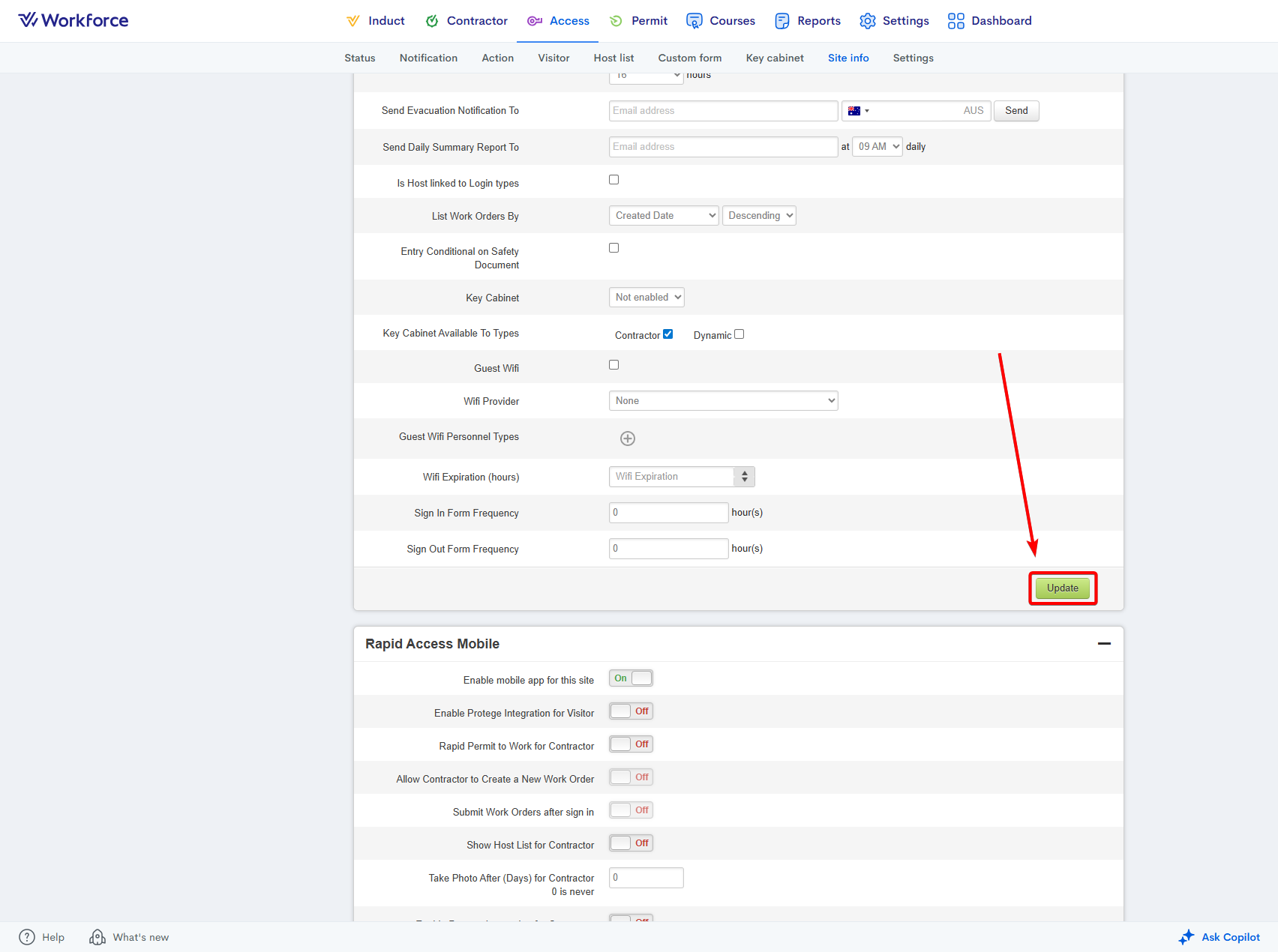
Task: Enable the Guest Wifi checkbox
Action: tap(614, 365)
